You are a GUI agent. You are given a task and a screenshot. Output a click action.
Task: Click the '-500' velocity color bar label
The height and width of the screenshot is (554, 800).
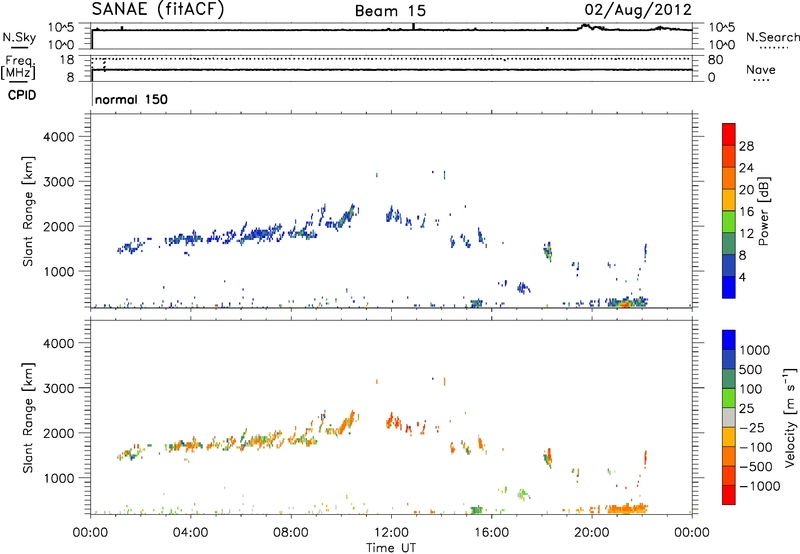coord(756,467)
